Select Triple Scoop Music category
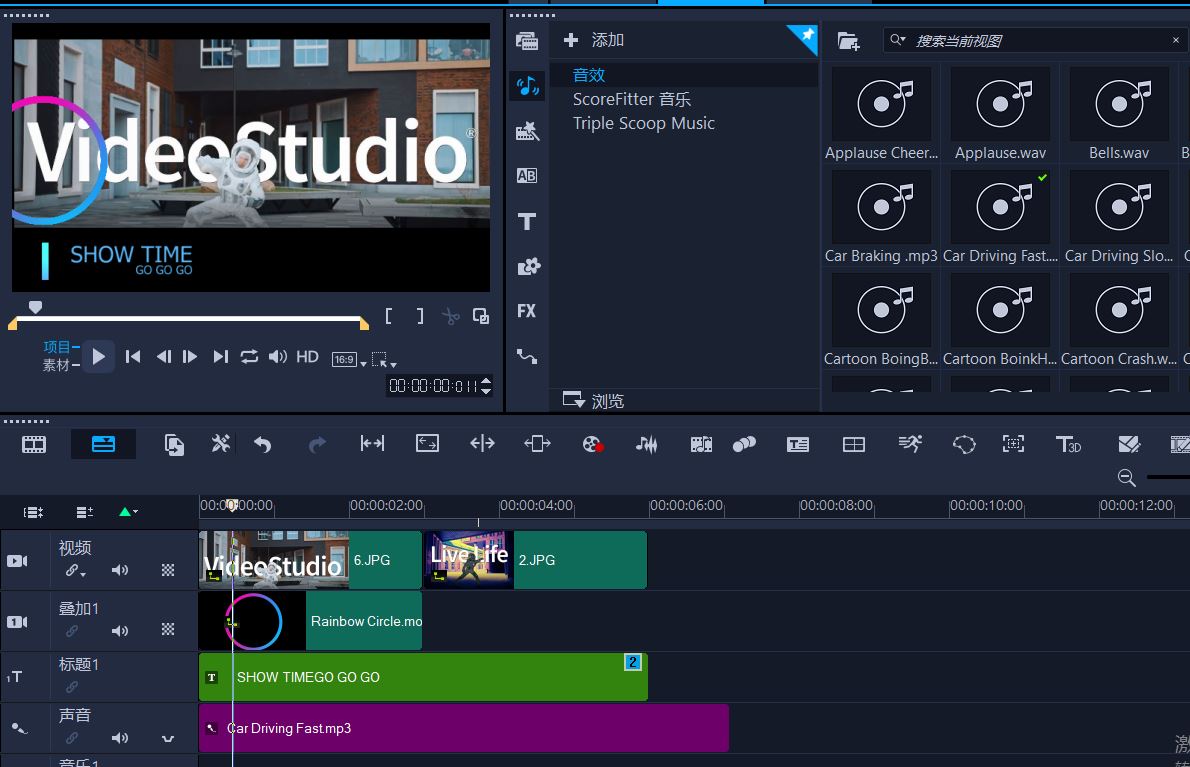The image size is (1190, 767). tap(644, 123)
